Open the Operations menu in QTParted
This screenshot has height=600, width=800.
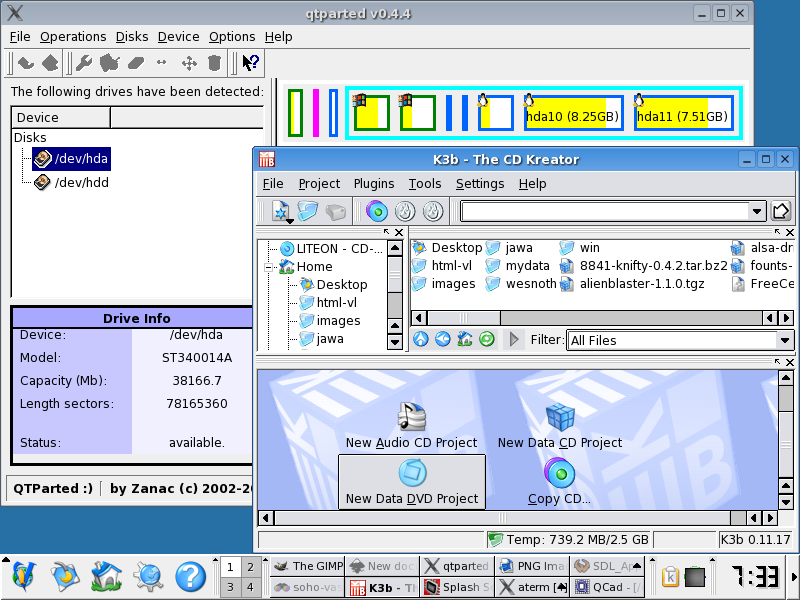(x=73, y=37)
